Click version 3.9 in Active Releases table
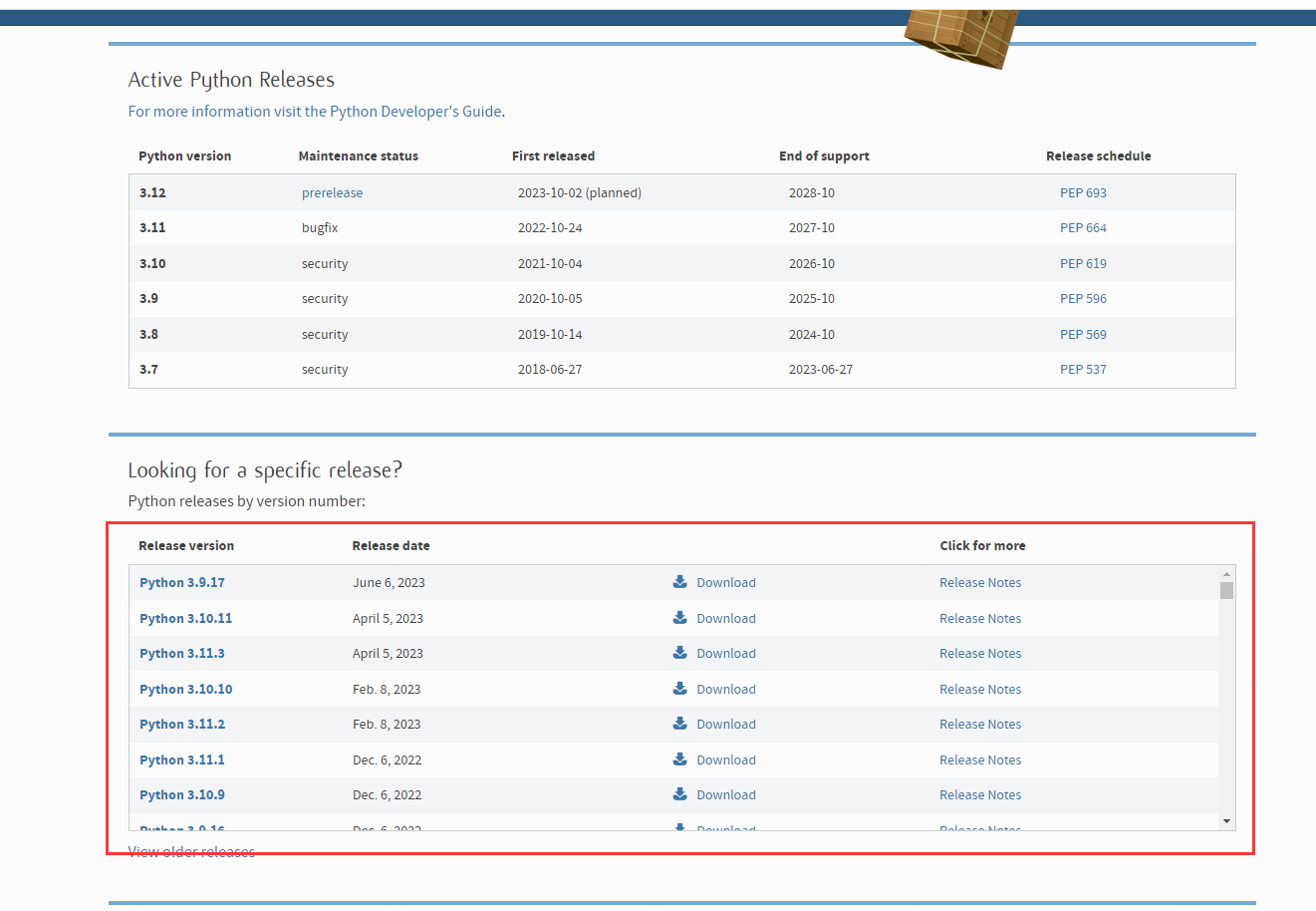Image resolution: width=1316 pixels, height=911 pixels. (x=148, y=299)
